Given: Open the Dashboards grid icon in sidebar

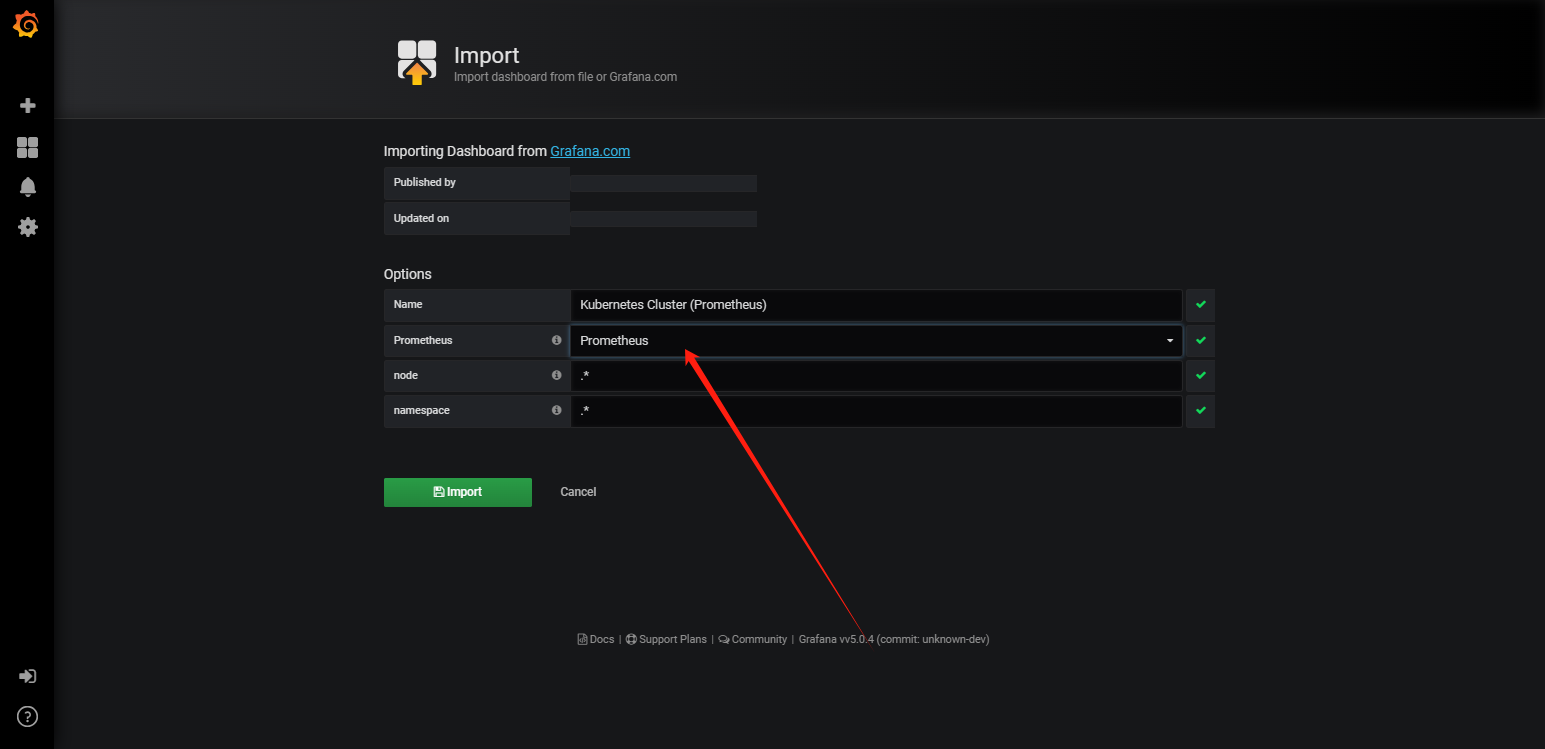Looking at the screenshot, I should click(x=28, y=148).
